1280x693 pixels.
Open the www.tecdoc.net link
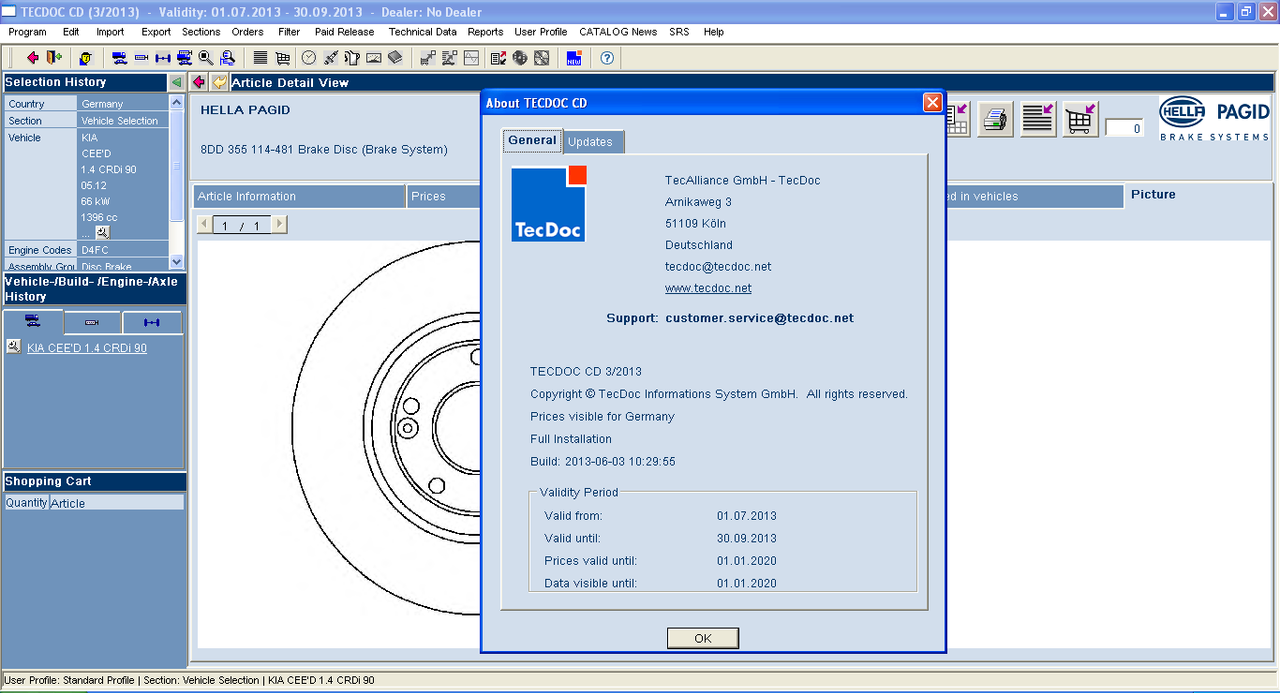click(708, 288)
